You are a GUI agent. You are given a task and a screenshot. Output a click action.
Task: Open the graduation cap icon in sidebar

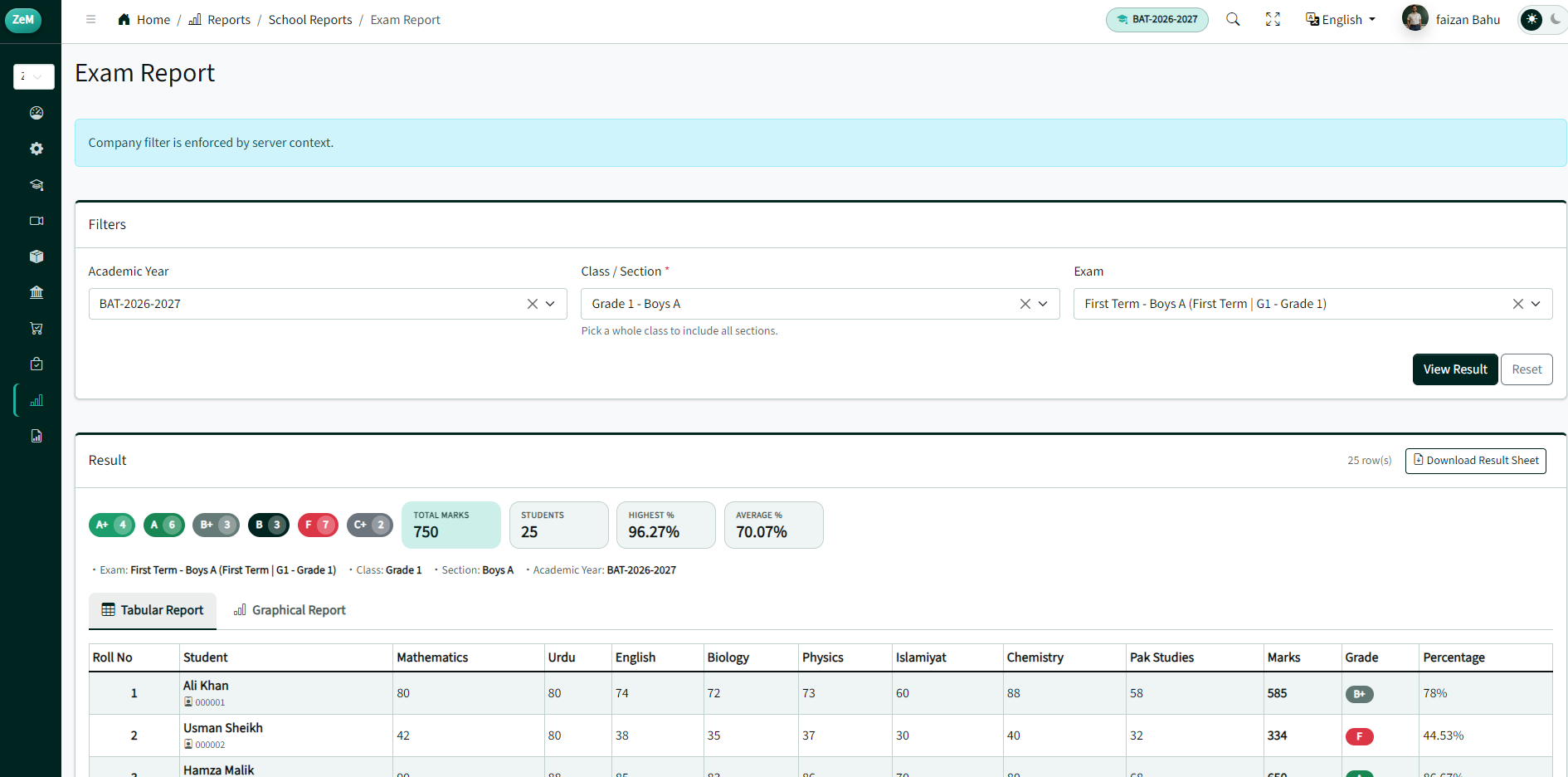37,185
